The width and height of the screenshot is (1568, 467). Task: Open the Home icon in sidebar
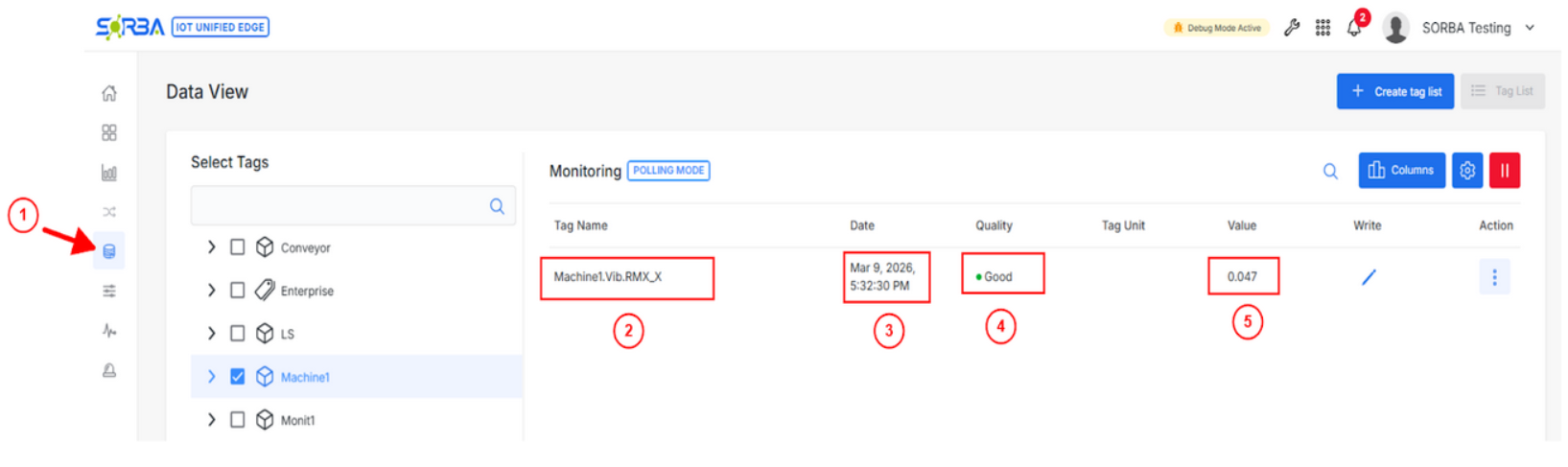point(109,93)
